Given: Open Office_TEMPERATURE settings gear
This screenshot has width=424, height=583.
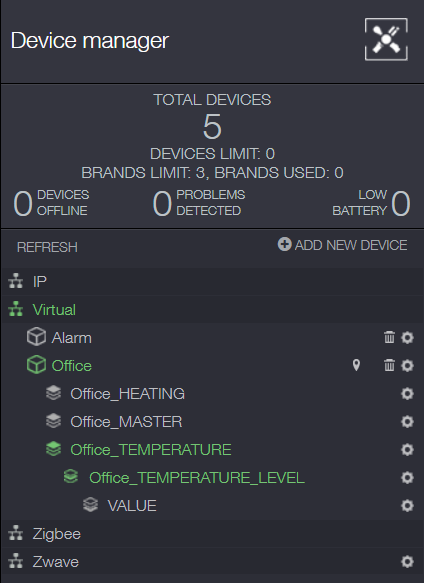Looking at the screenshot, I should pyautogui.click(x=407, y=450).
